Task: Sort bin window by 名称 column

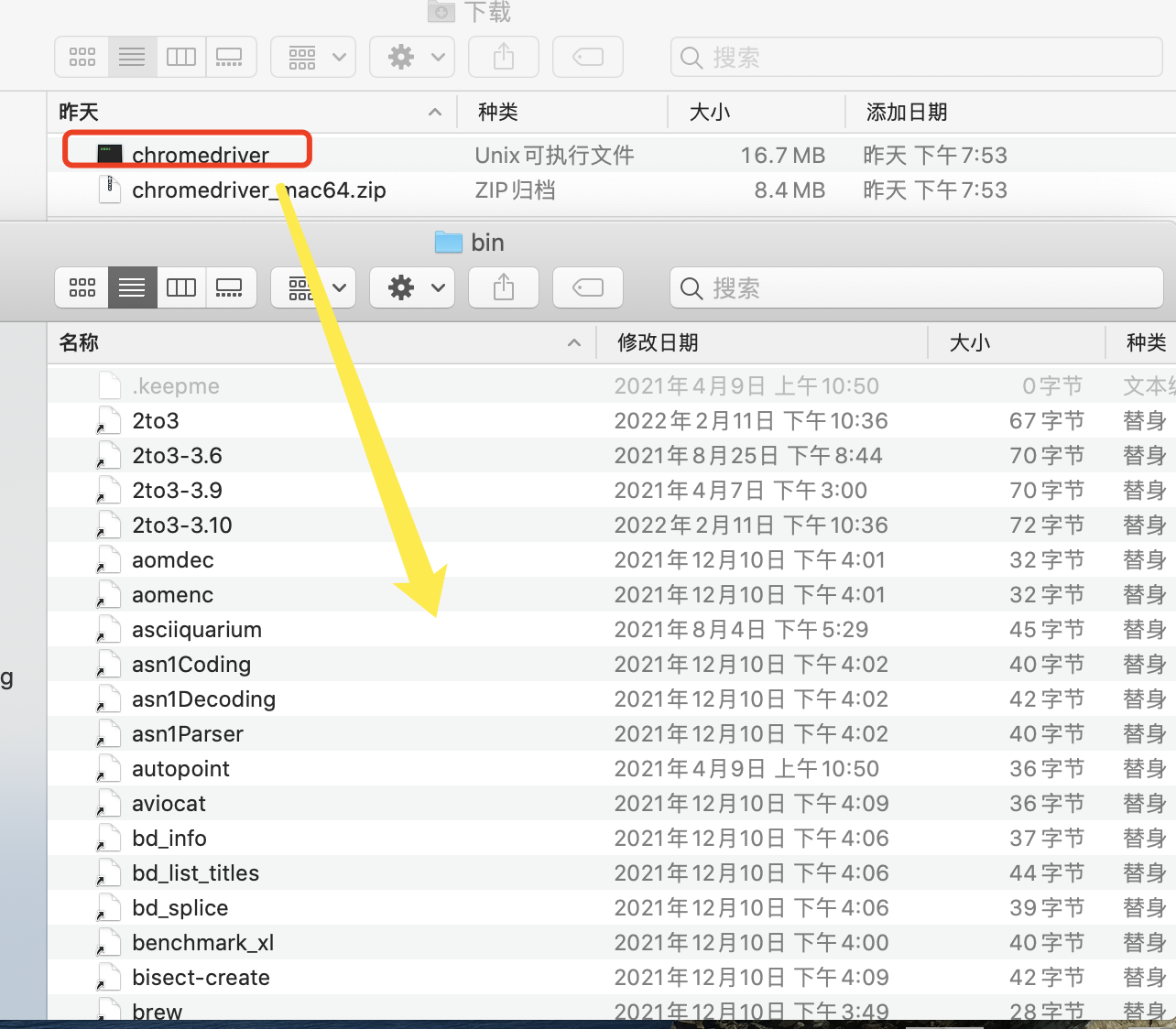Action: [x=321, y=342]
